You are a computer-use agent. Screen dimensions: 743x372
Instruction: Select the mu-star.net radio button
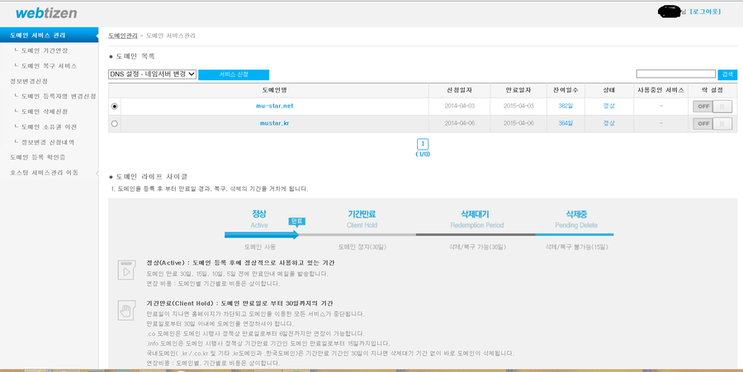(x=114, y=107)
